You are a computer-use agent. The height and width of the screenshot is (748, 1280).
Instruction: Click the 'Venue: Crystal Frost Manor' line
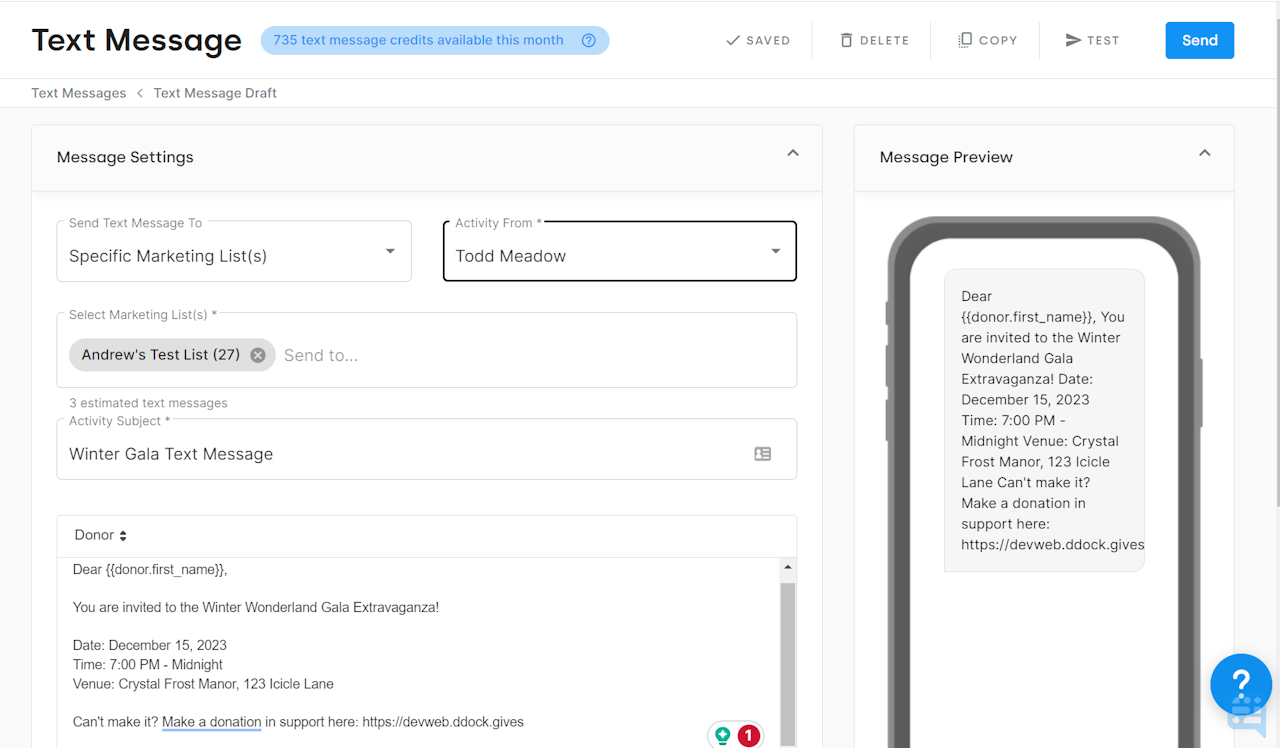point(203,684)
